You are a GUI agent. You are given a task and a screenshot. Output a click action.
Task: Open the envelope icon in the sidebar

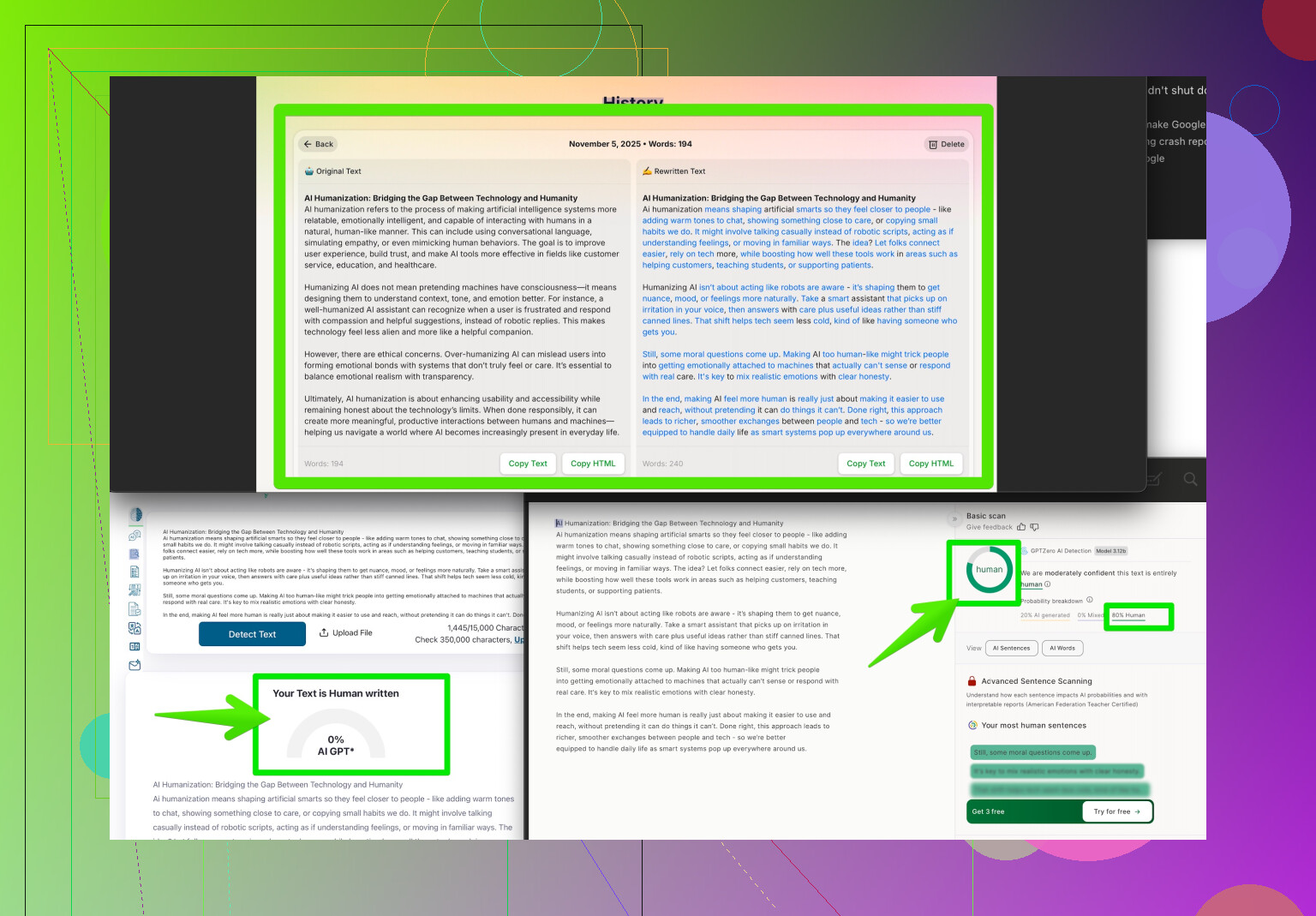click(x=135, y=665)
